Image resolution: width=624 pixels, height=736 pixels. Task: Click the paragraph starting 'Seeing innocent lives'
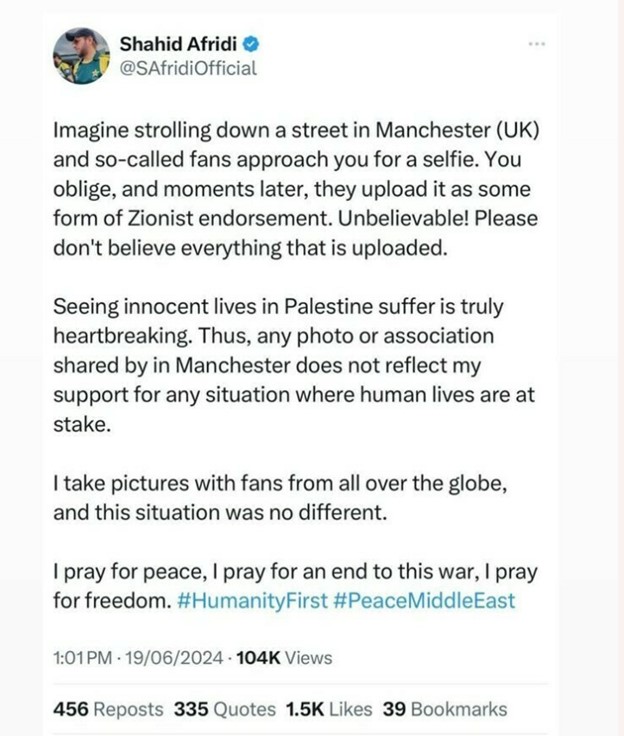[x=294, y=365]
